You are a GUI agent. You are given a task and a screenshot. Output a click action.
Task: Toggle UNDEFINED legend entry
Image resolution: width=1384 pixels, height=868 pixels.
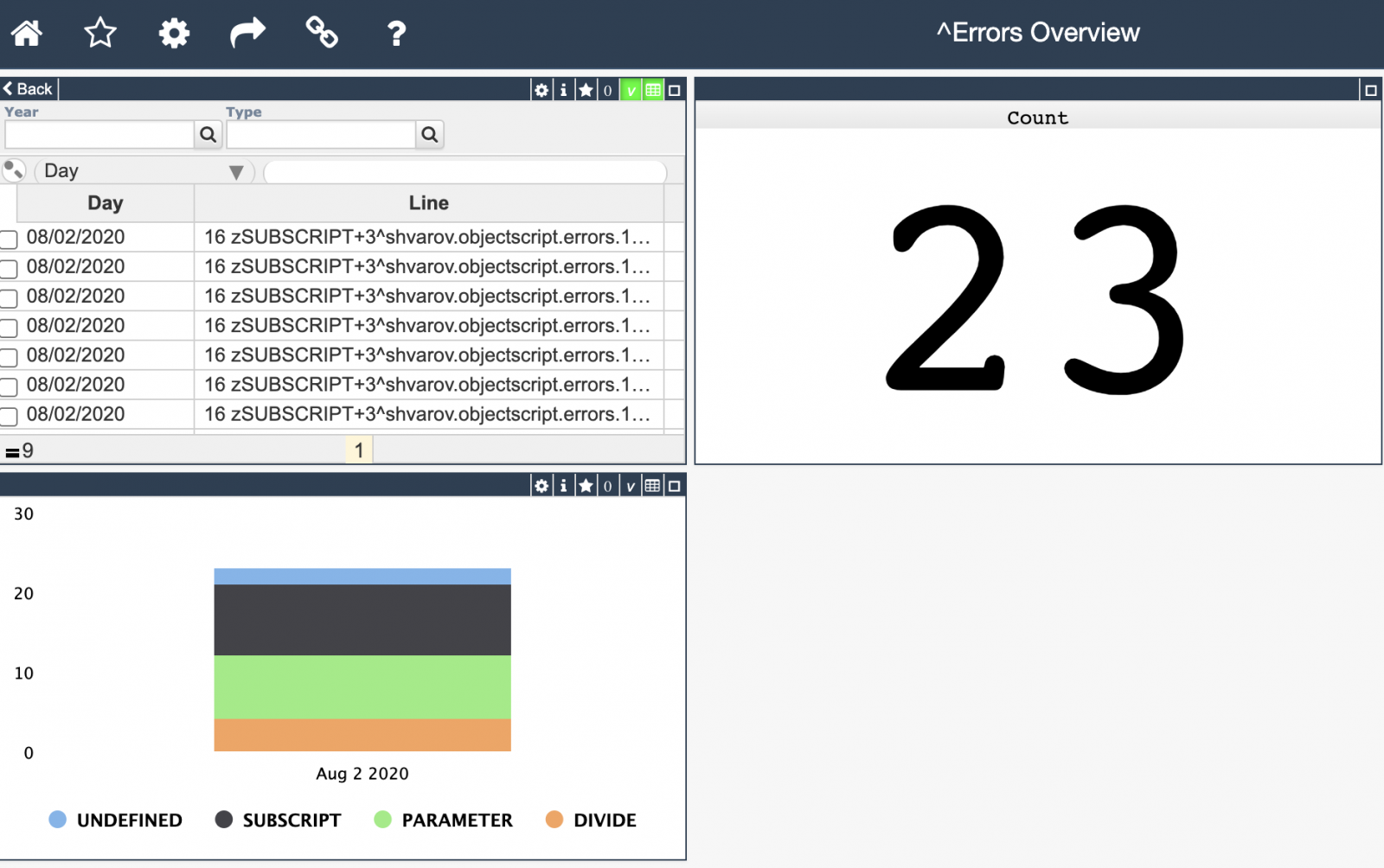[116, 820]
